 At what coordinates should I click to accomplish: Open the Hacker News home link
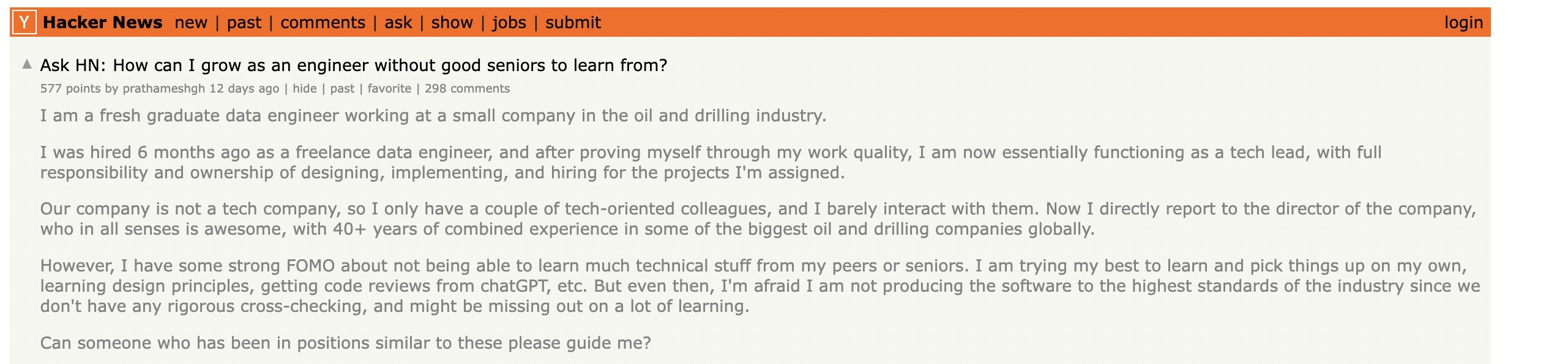pyautogui.click(x=102, y=23)
